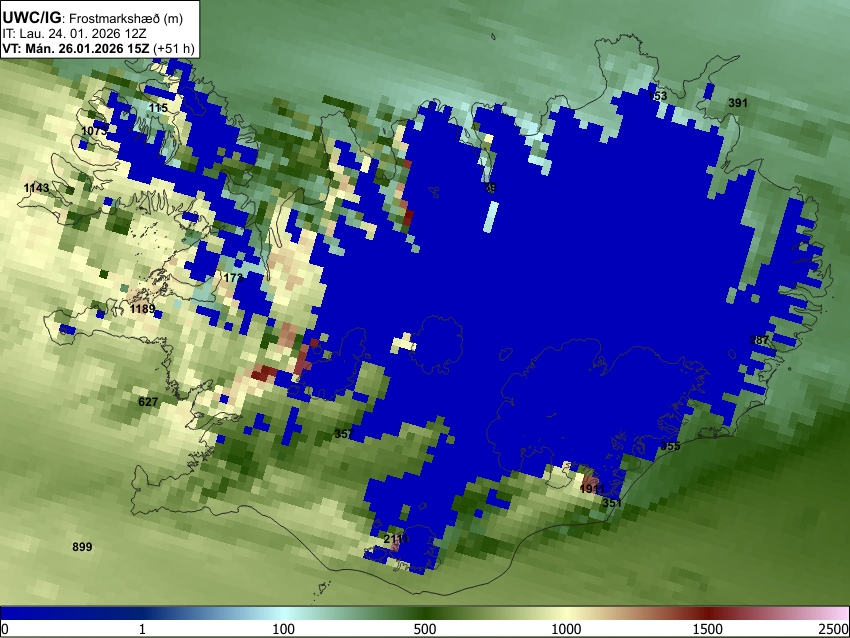
Task: Select the (+51 h) forecast offset text
Action: point(173,48)
